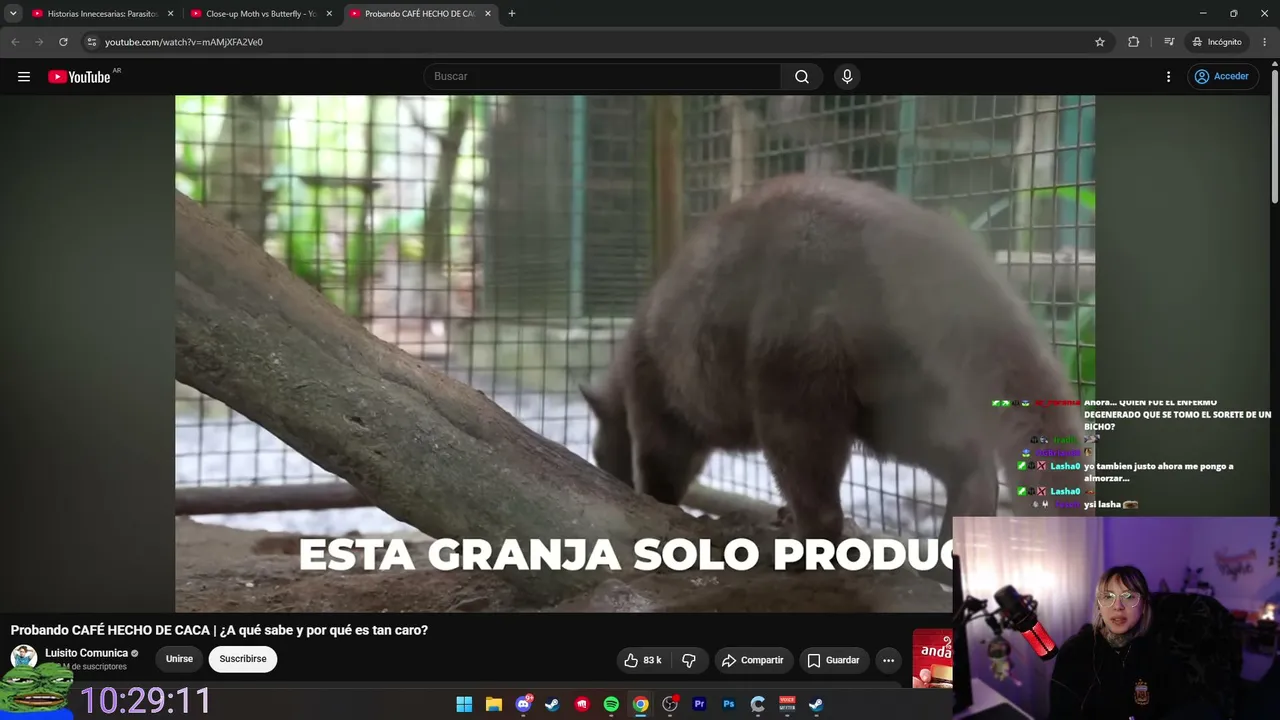Open Luisito Comunica channel avatar
Viewport: 1280px width, 720px height.
coord(24,658)
